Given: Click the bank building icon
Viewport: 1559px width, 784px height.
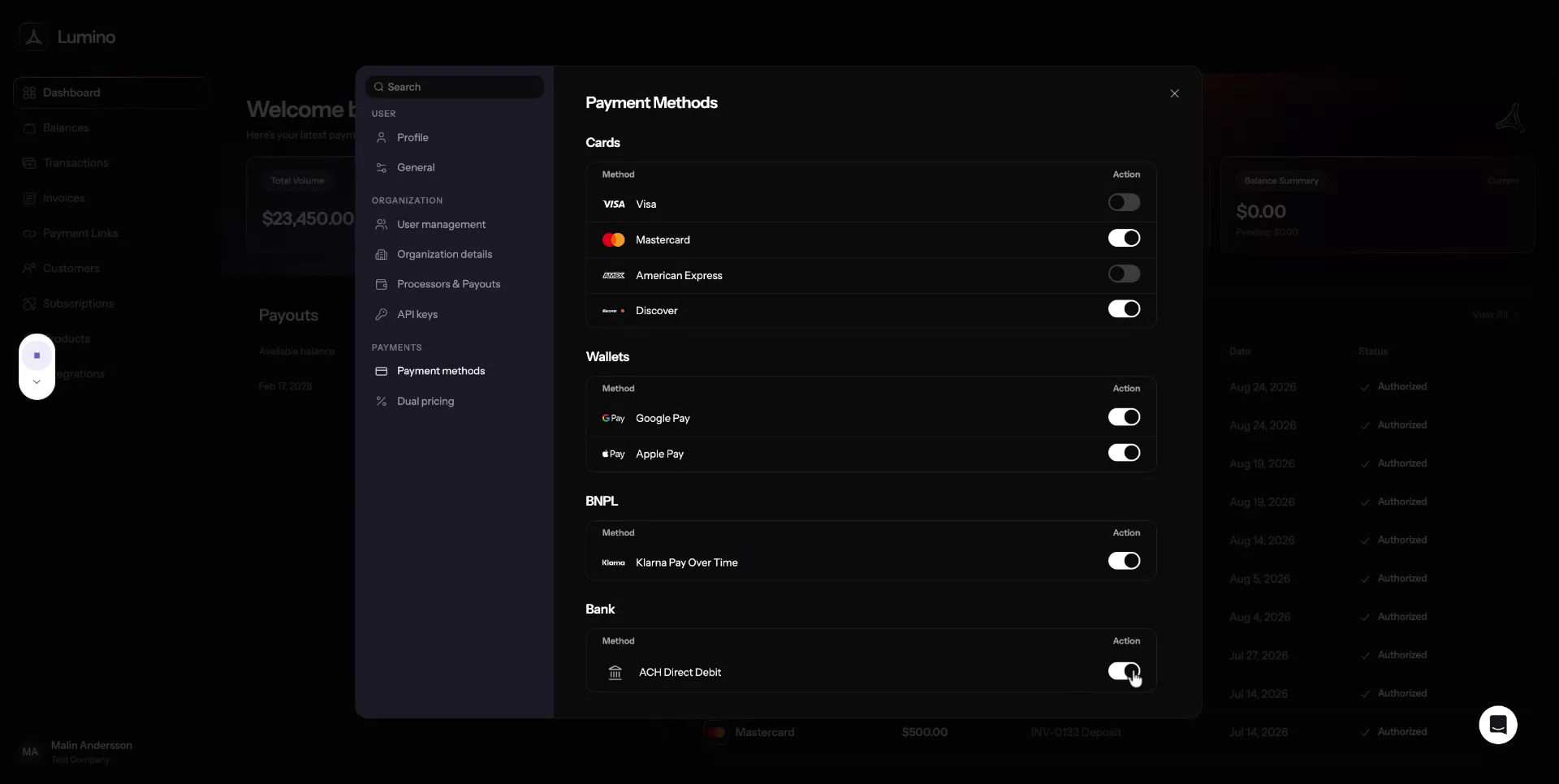Looking at the screenshot, I should 615,673.
